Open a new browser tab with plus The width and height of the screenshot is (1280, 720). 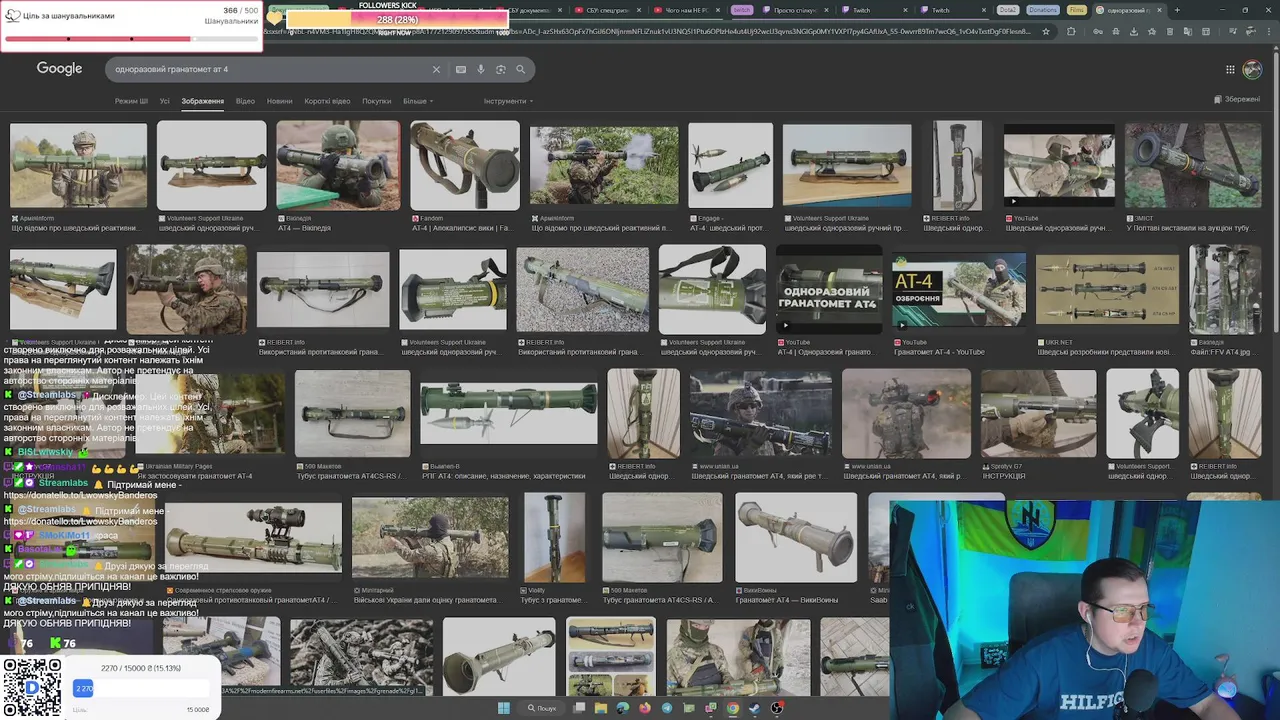coord(1177,10)
